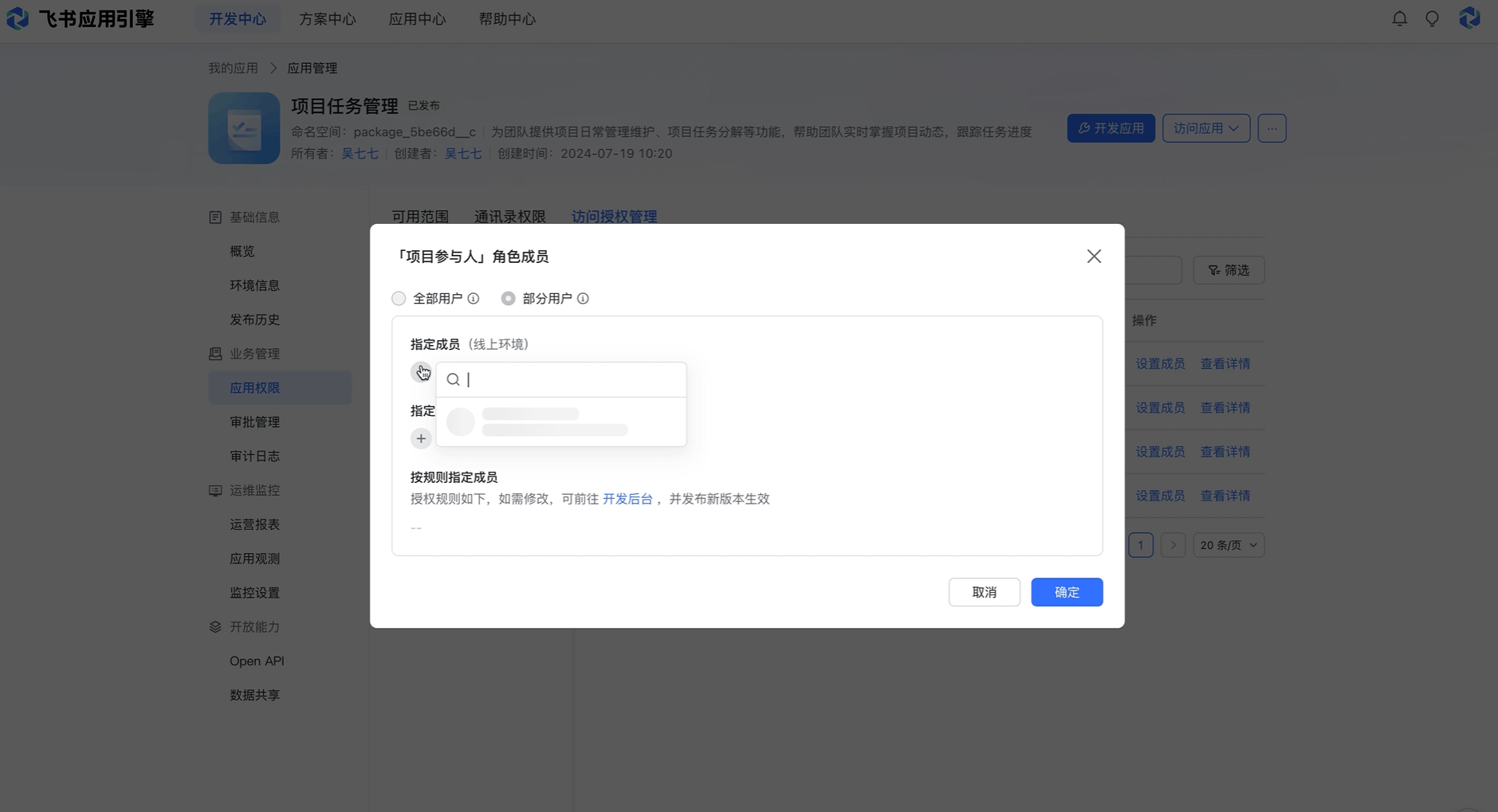Switch to 访问授权管理 tab
Image resolution: width=1498 pixels, height=812 pixels.
click(x=614, y=217)
